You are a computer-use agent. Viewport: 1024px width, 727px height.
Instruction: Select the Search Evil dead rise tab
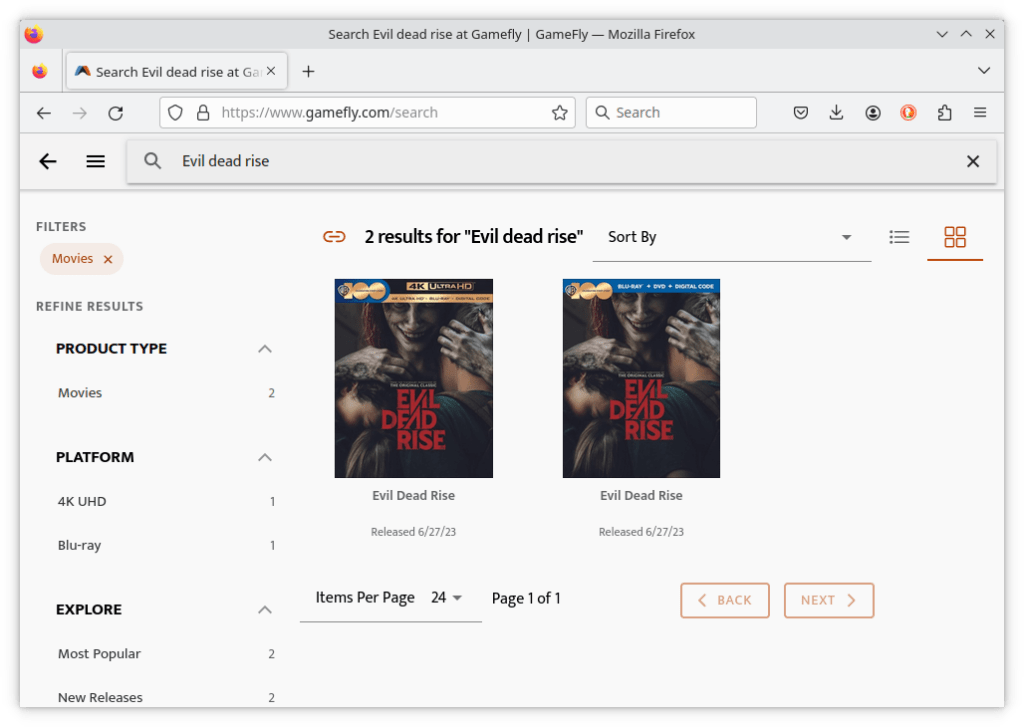pos(177,71)
